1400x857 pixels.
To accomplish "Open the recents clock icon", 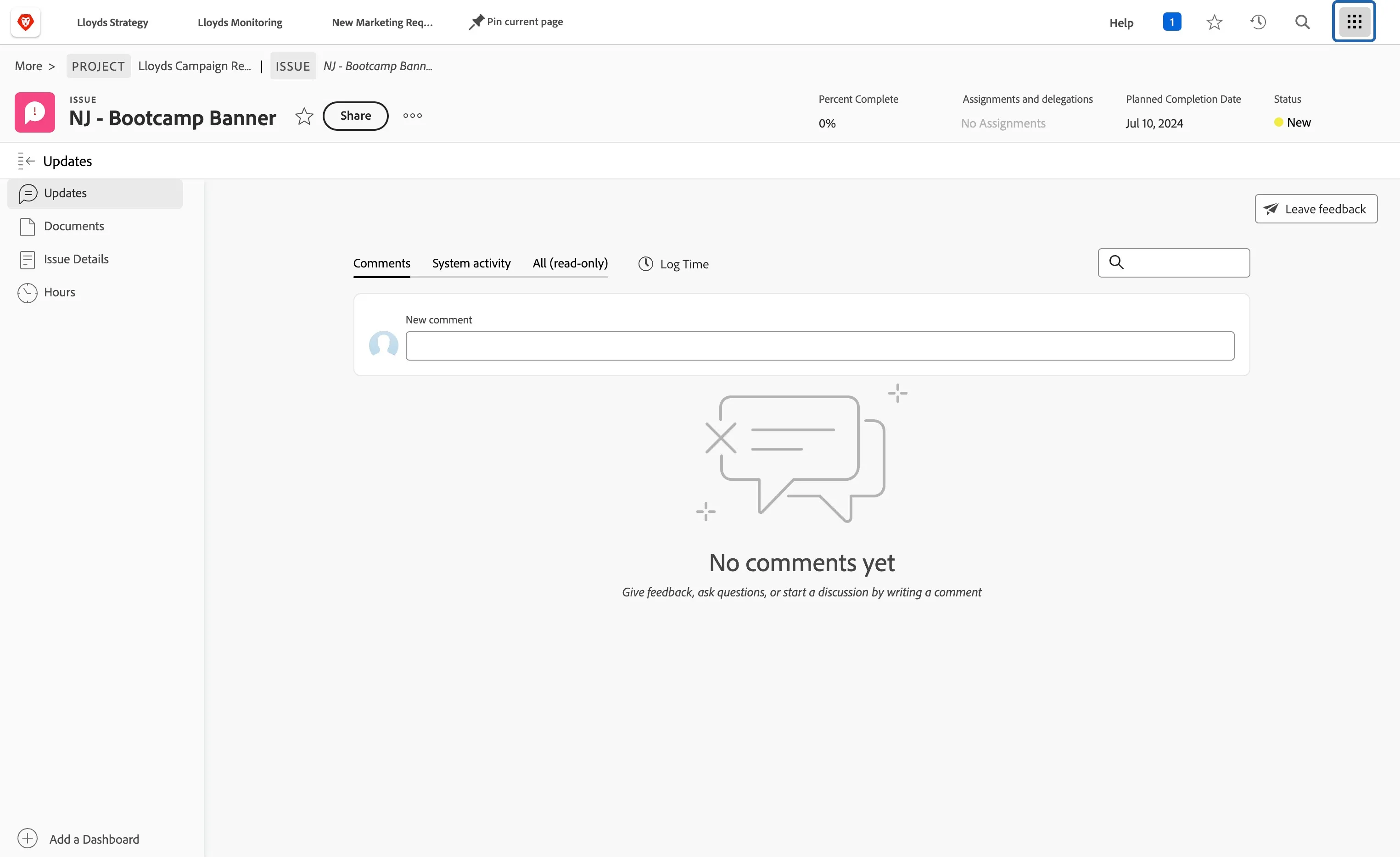I will (x=1258, y=22).
